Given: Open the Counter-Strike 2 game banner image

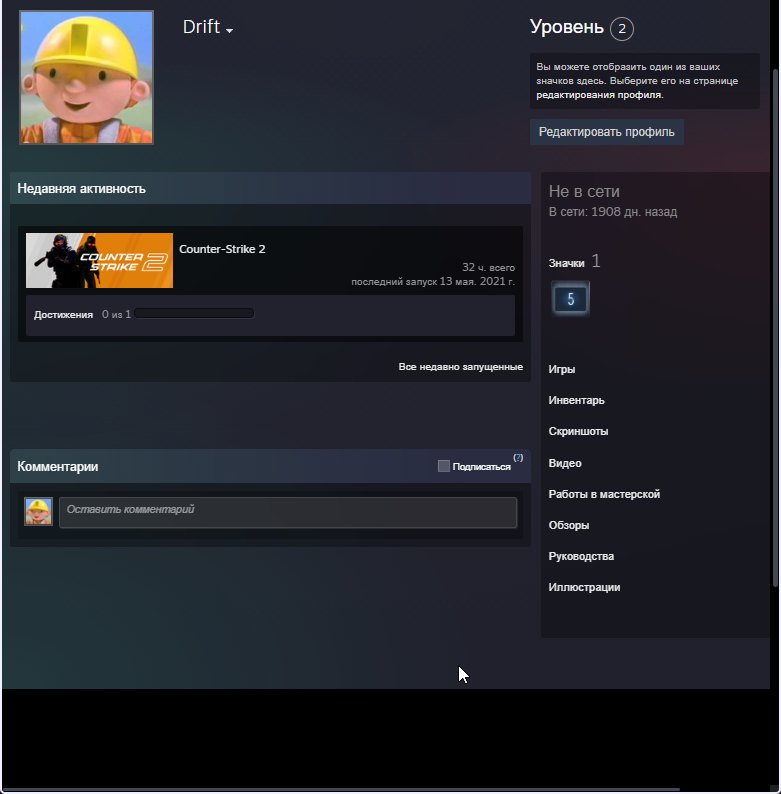Looking at the screenshot, I should click(99, 260).
